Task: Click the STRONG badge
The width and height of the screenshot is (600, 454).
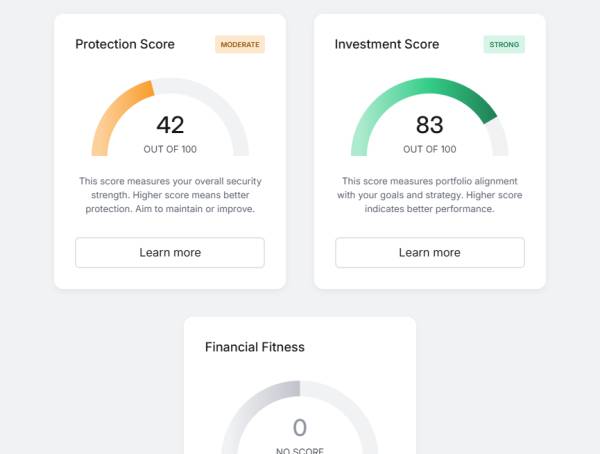Action: pyautogui.click(x=504, y=44)
